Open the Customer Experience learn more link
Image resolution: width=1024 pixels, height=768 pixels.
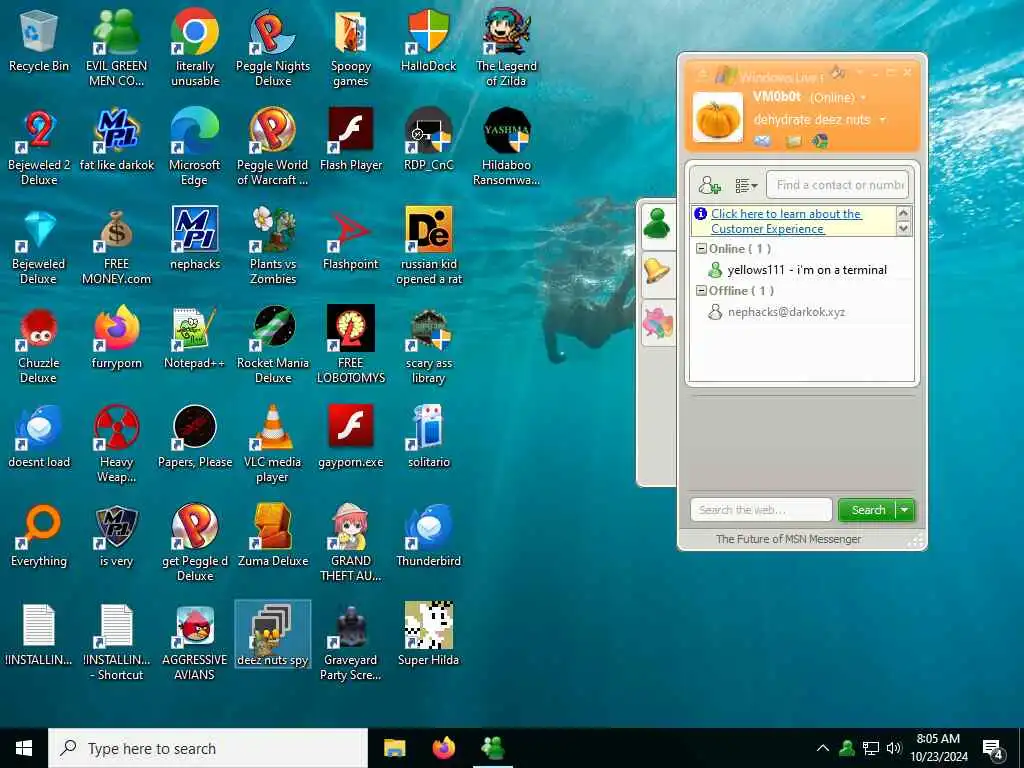click(x=786, y=221)
